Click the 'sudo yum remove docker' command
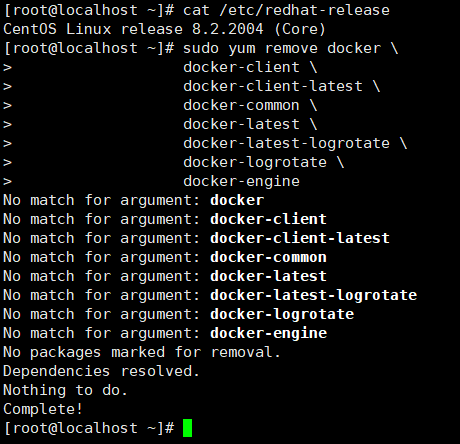 coord(282,48)
